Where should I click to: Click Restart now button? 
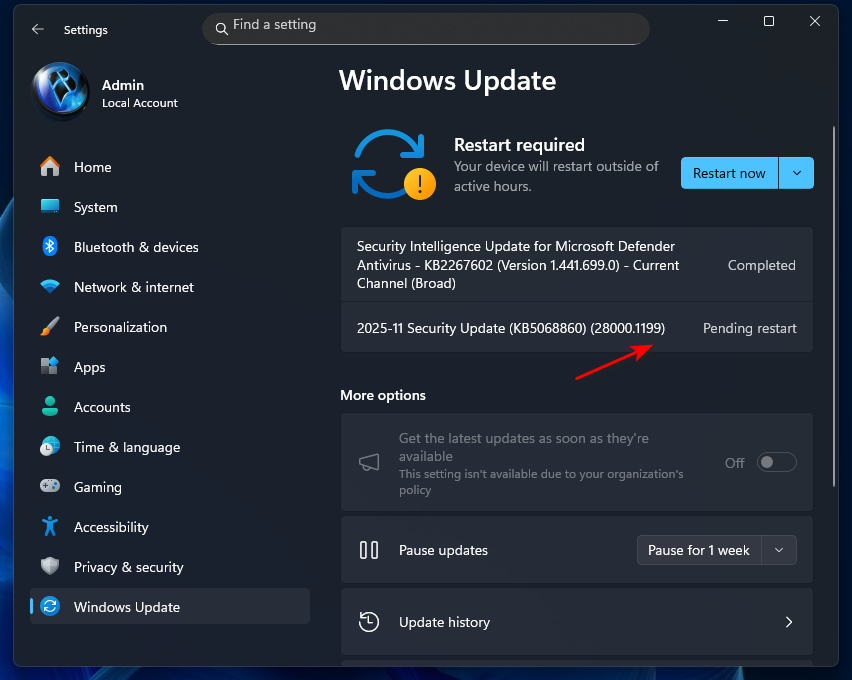(729, 173)
